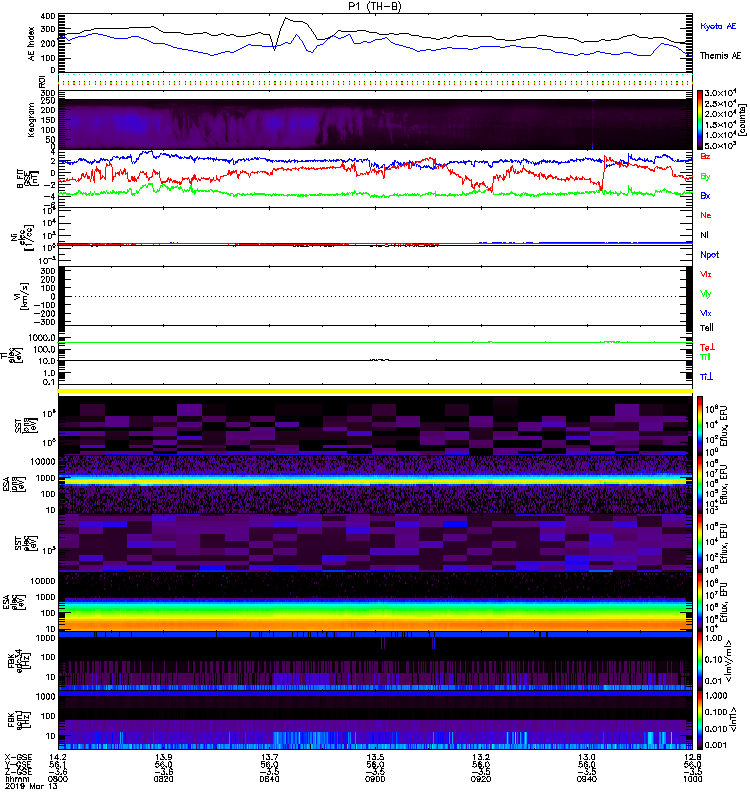This screenshot has height=800, width=750.
Task: Click the mV/m color bar beside FBK panel
Action: [x=700, y=661]
